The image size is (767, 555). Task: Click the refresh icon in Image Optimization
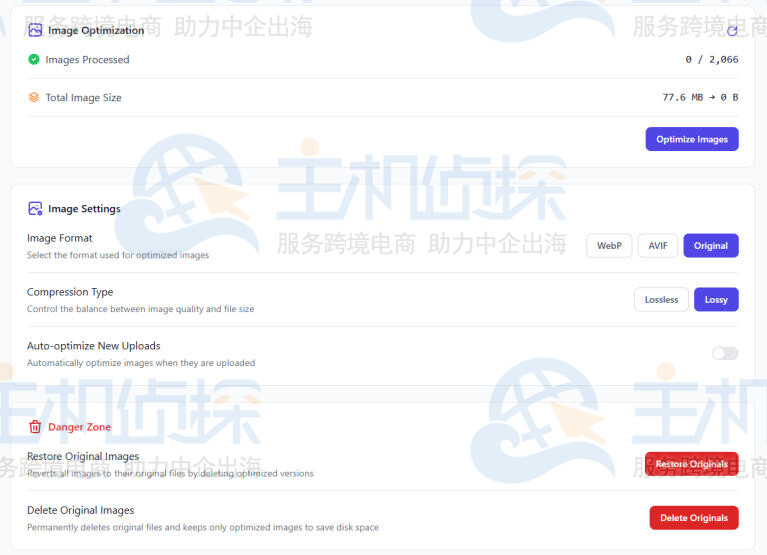click(732, 31)
